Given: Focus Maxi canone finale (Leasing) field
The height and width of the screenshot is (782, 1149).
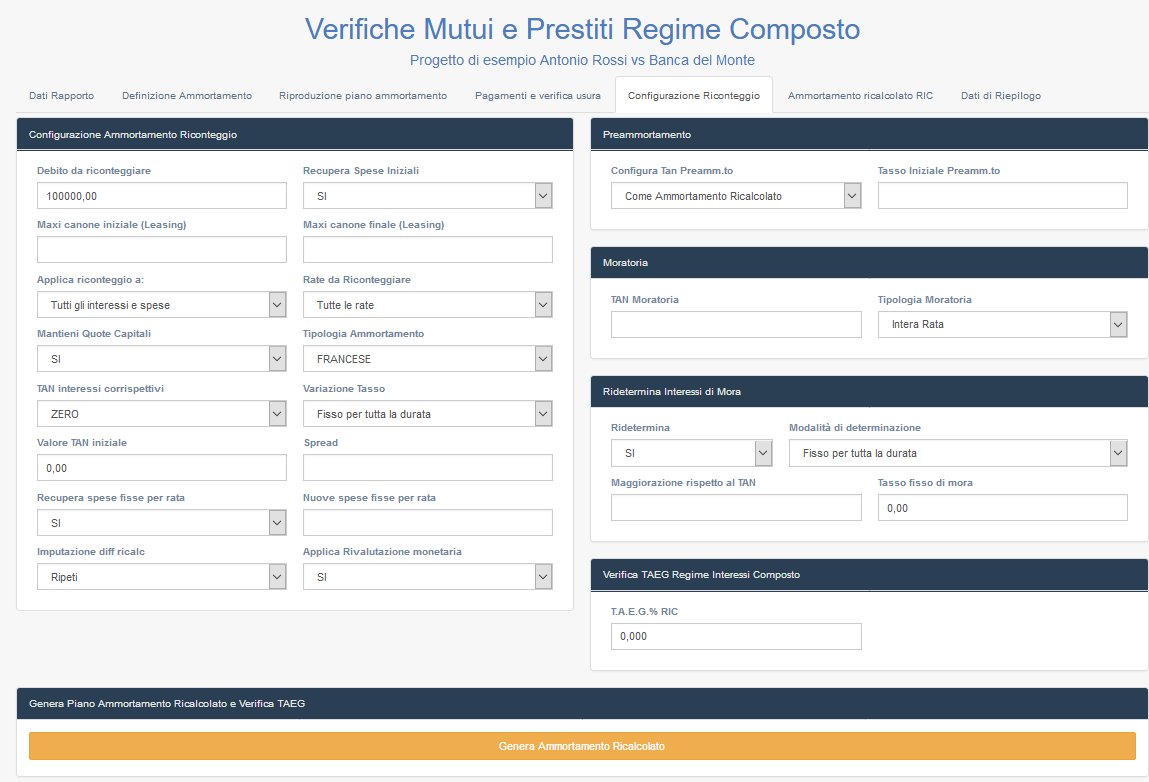Looking at the screenshot, I should (x=428, y=250).
